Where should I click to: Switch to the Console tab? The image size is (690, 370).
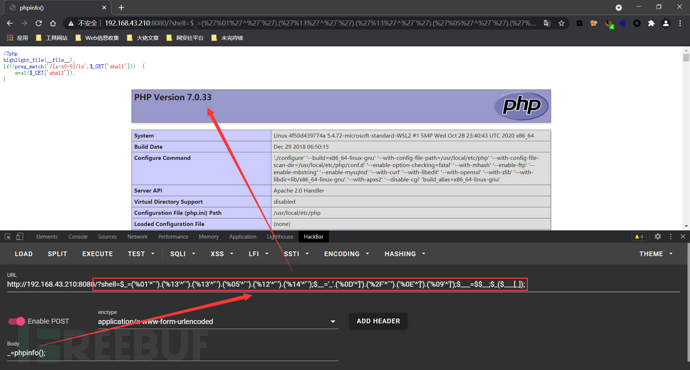point(78,237)
